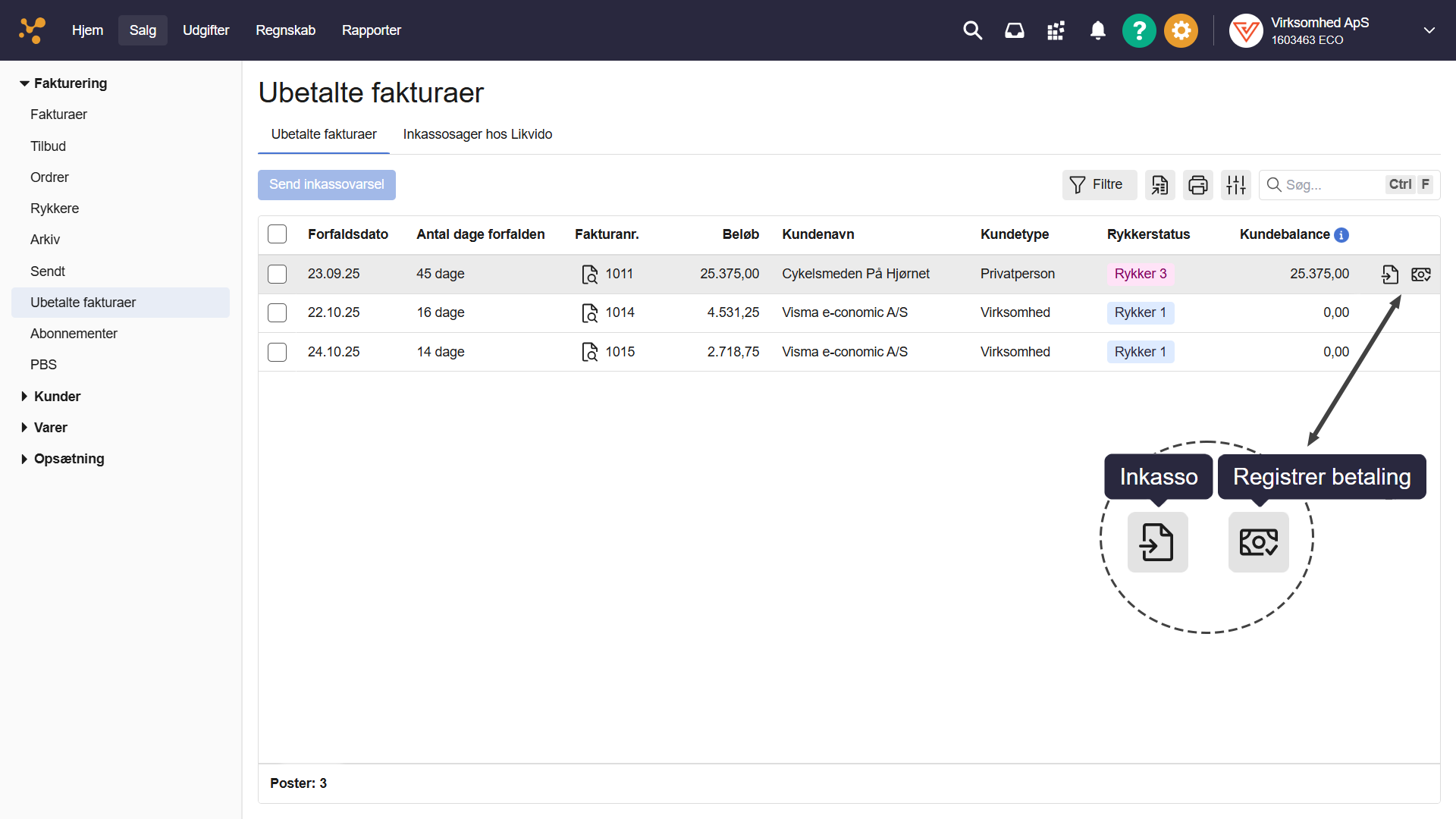Viewport: 1456px width, 819px height.
Task: Open column settings sliders icon
Action: point(1235,185)
